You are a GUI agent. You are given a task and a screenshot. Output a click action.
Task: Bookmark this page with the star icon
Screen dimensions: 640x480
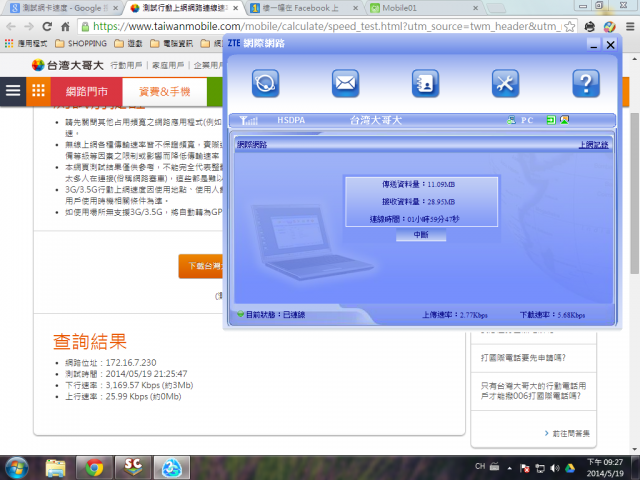click(570, 27)
